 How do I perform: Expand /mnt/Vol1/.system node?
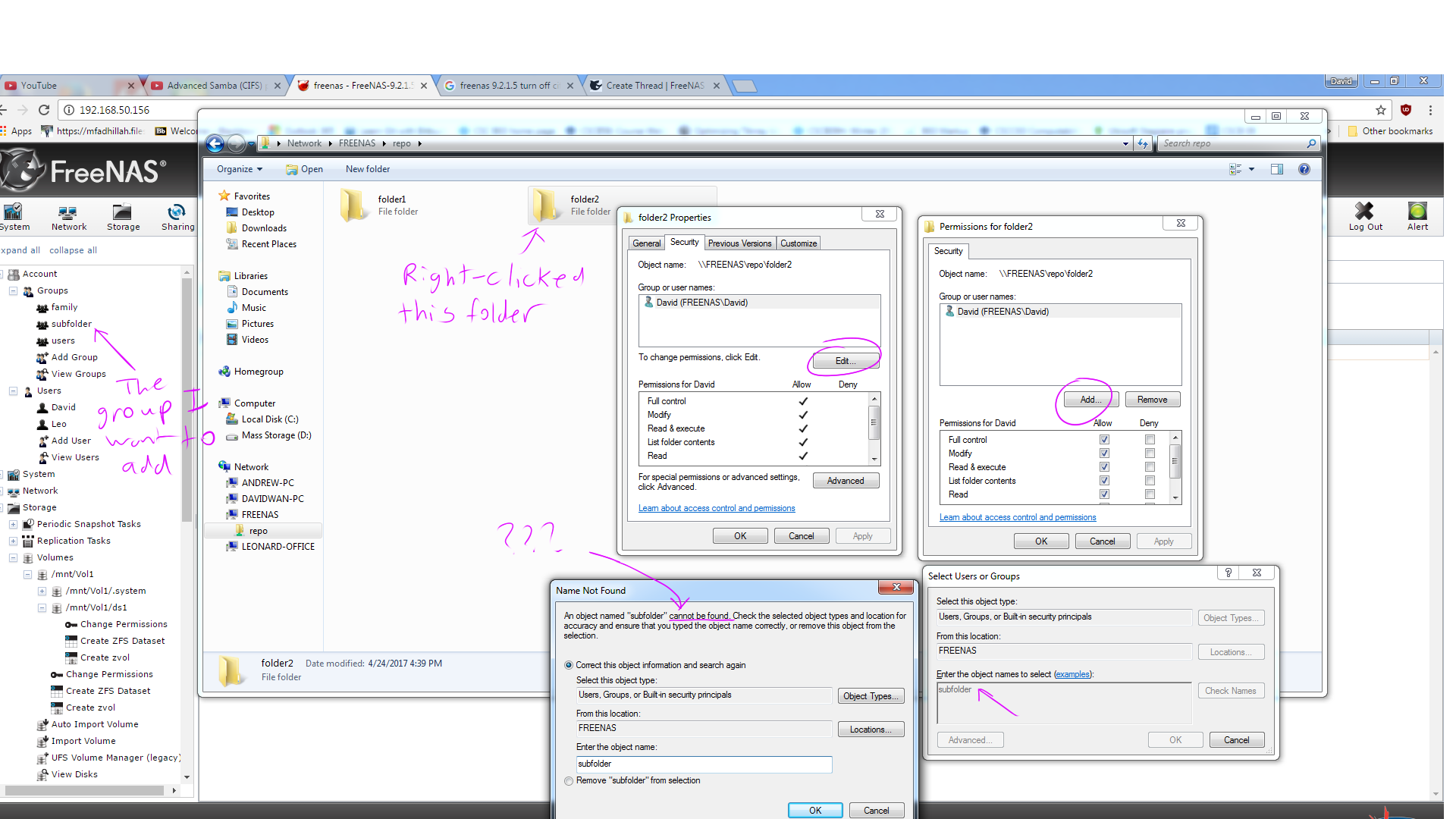tap(42, 591)
